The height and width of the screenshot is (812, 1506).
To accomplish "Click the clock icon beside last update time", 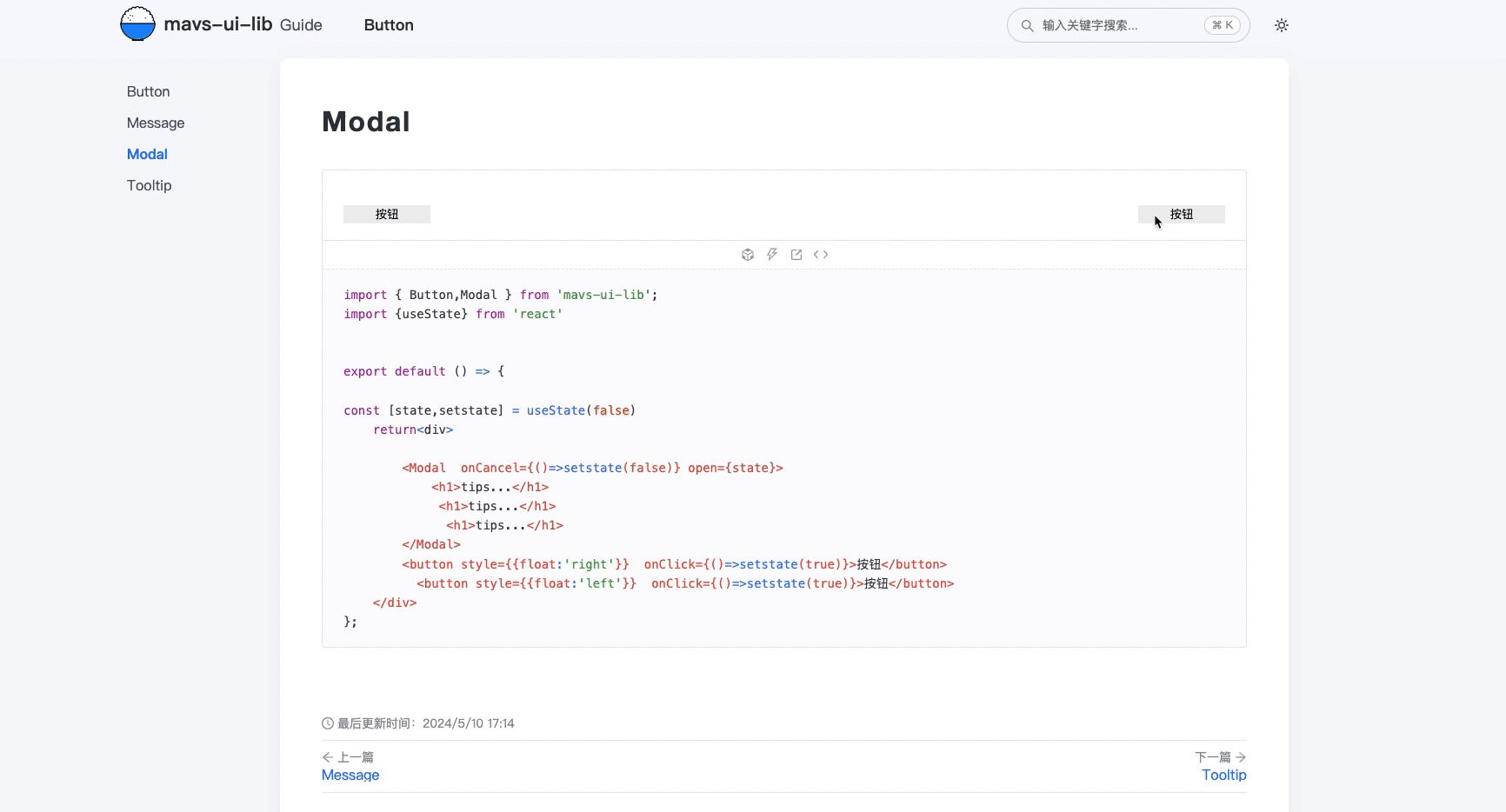I will point(327,723).
